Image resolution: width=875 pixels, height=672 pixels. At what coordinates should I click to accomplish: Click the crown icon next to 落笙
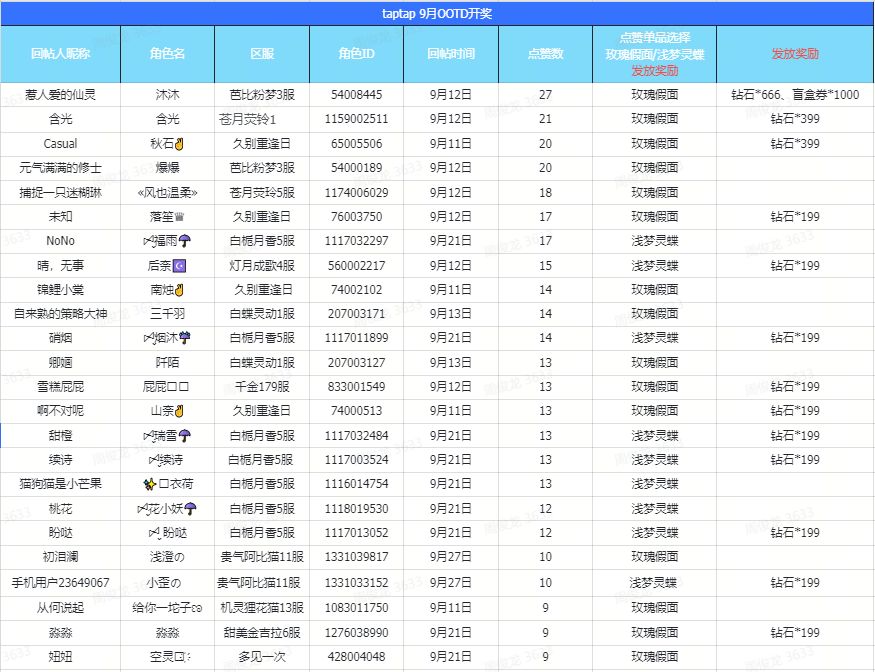pyautogui.click(x=179, y=217)
